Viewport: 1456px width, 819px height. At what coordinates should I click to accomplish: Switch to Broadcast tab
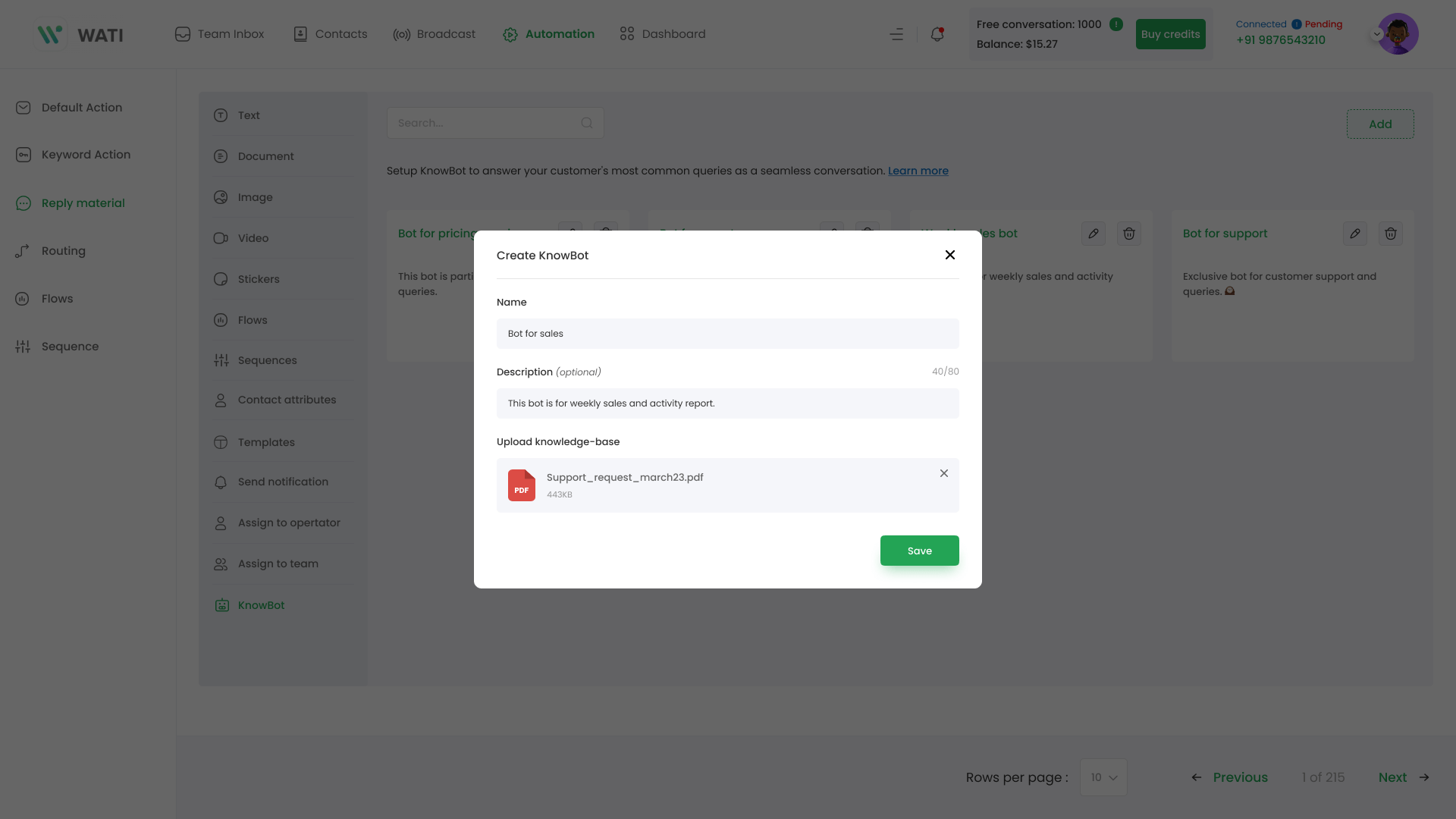pyautogui.click(x=434, y=34)
